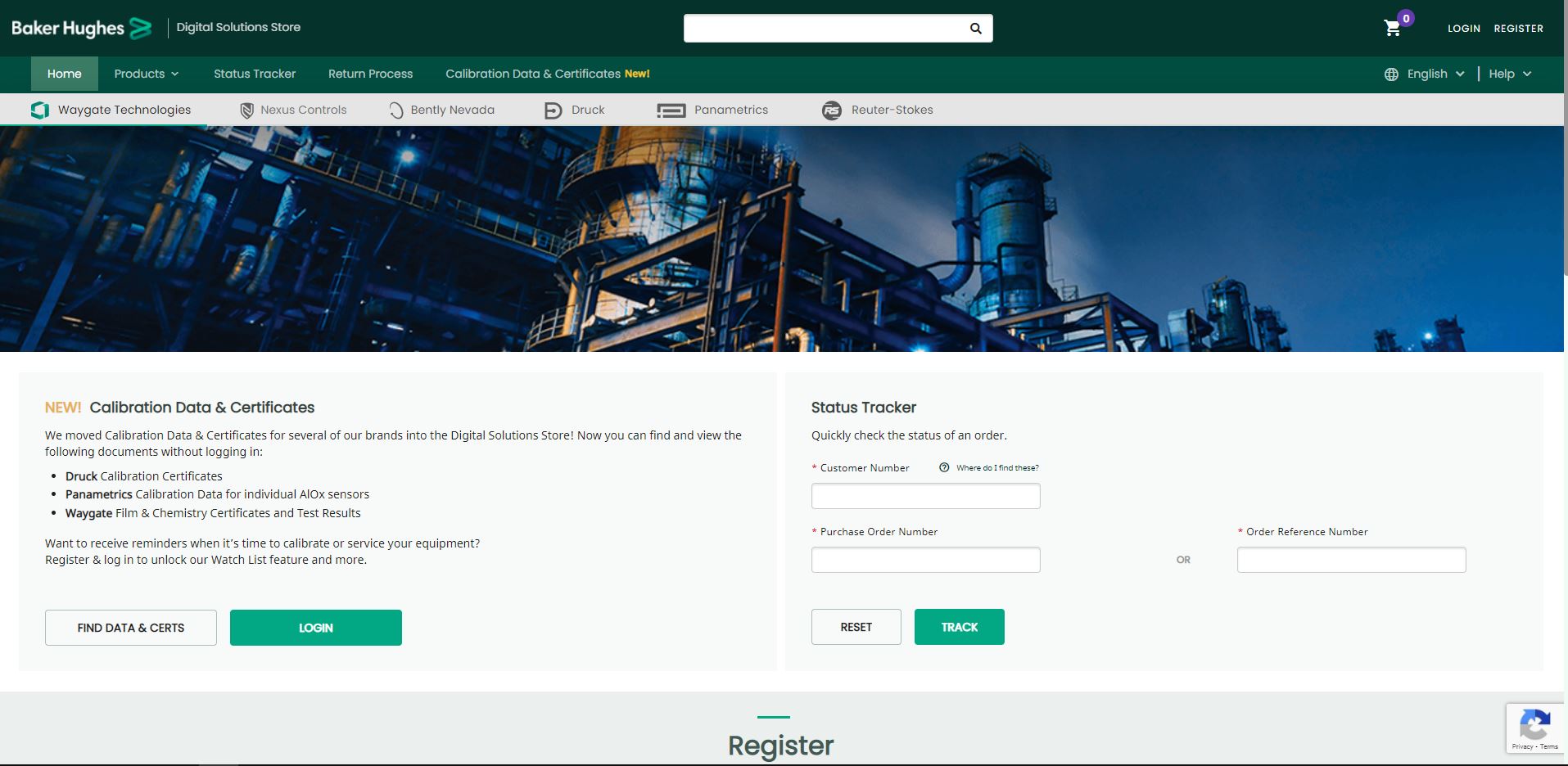The image size is (1568, 766).
Task: Click the cart item count badge
Action: tap(1406, 18)
